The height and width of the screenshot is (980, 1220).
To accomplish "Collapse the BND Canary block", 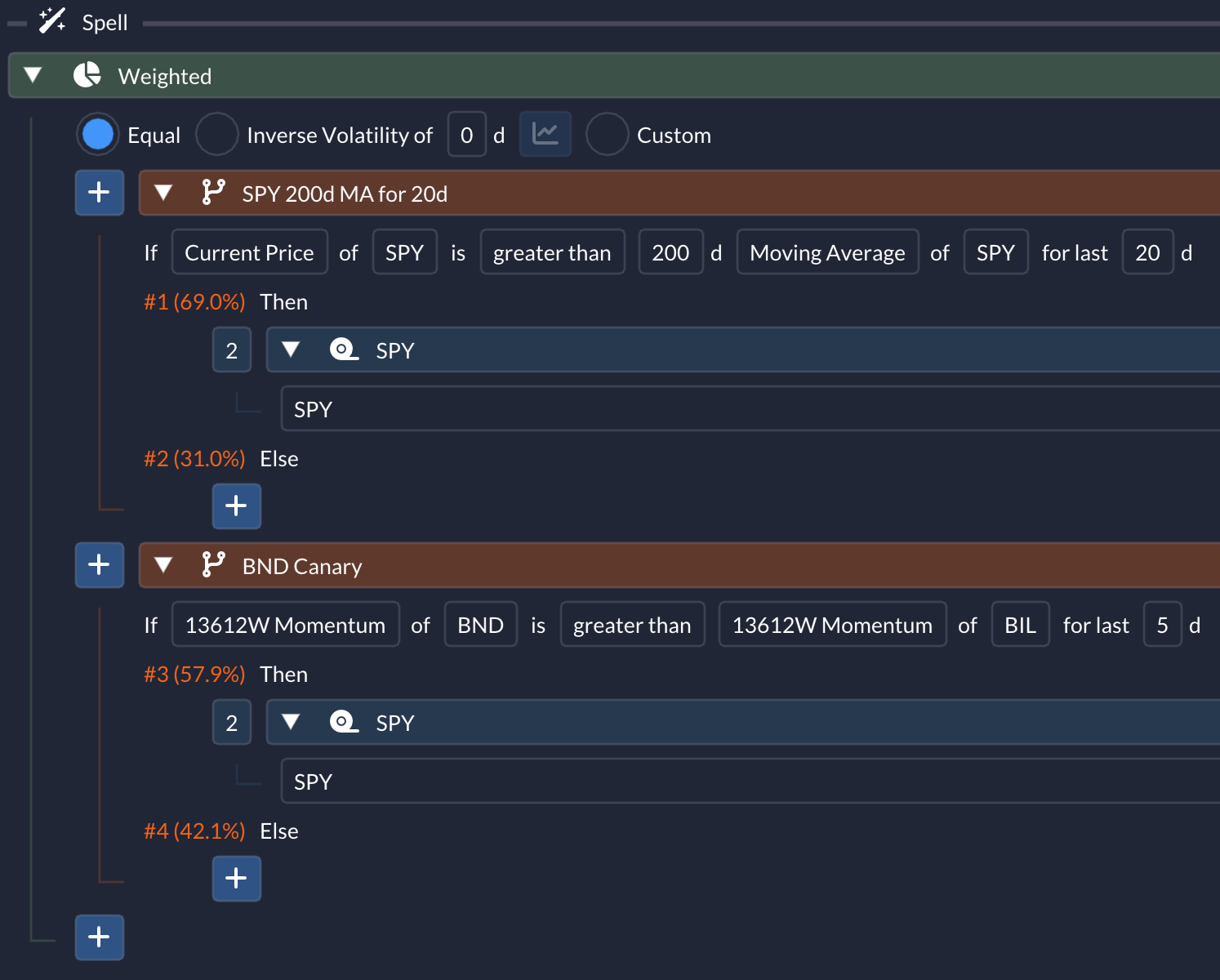I will coord(163,565).
